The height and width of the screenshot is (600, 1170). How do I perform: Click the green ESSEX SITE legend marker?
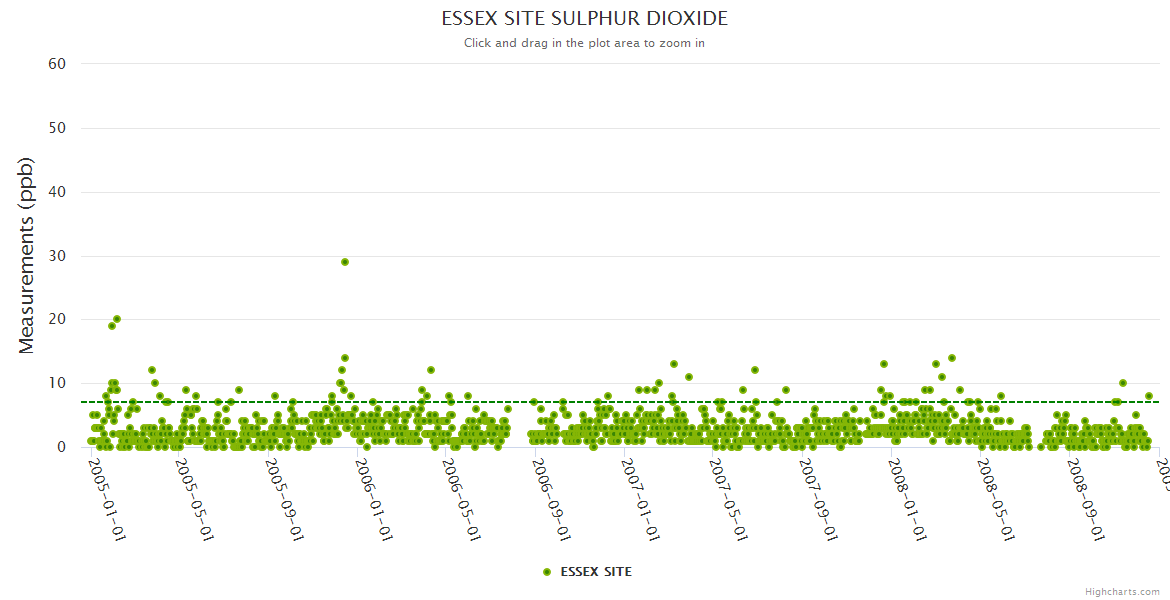(547, 572)
